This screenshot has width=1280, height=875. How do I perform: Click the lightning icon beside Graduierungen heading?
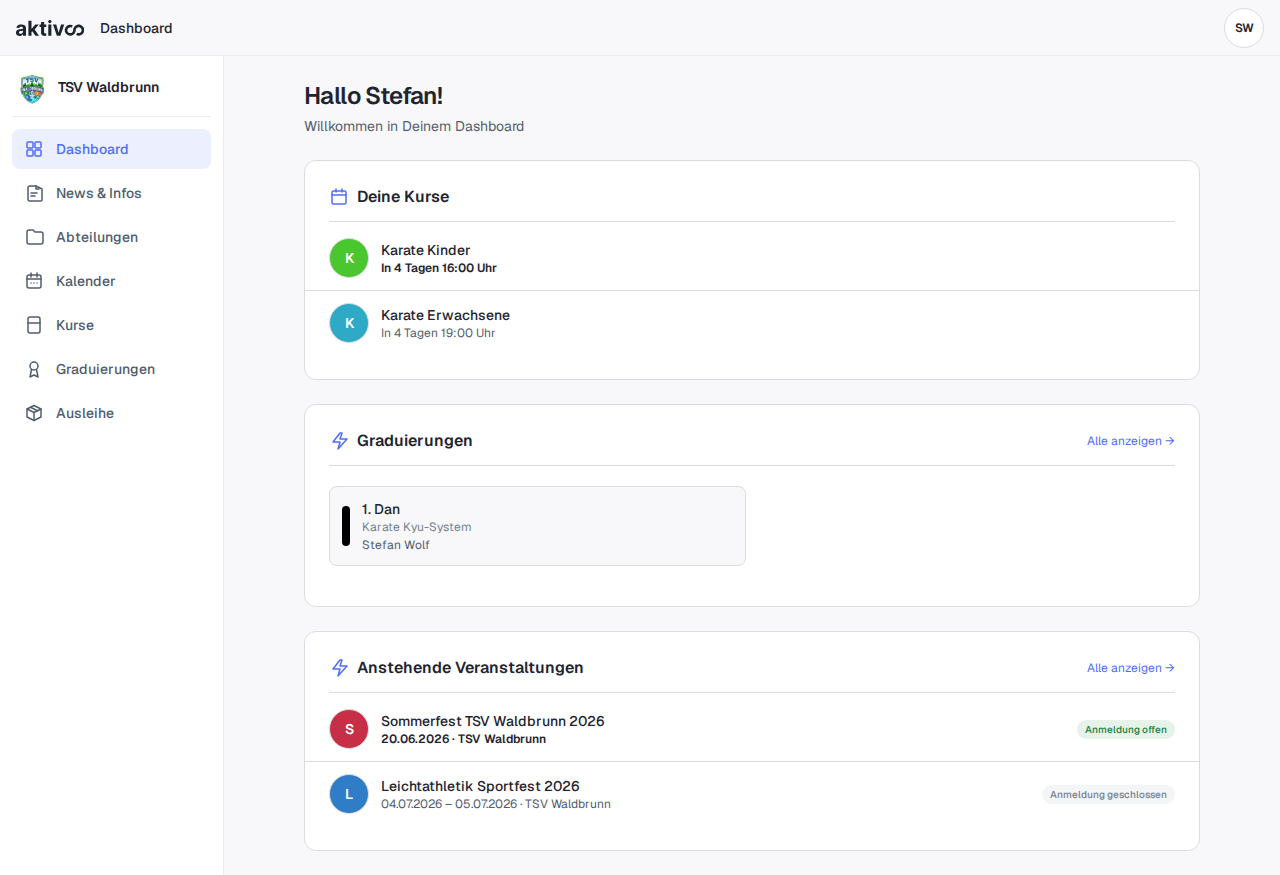(x=339, y=441)
